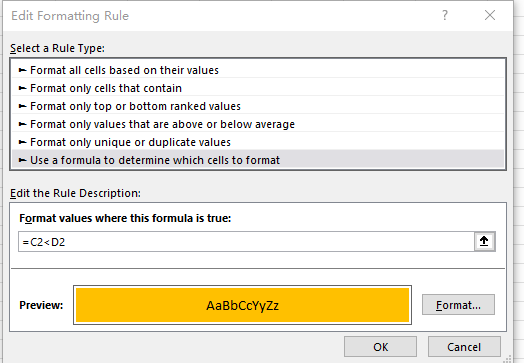The width and height of the screenshot is (524, 363).
Task: Click the Preview: label
Action: coord(41,305)
